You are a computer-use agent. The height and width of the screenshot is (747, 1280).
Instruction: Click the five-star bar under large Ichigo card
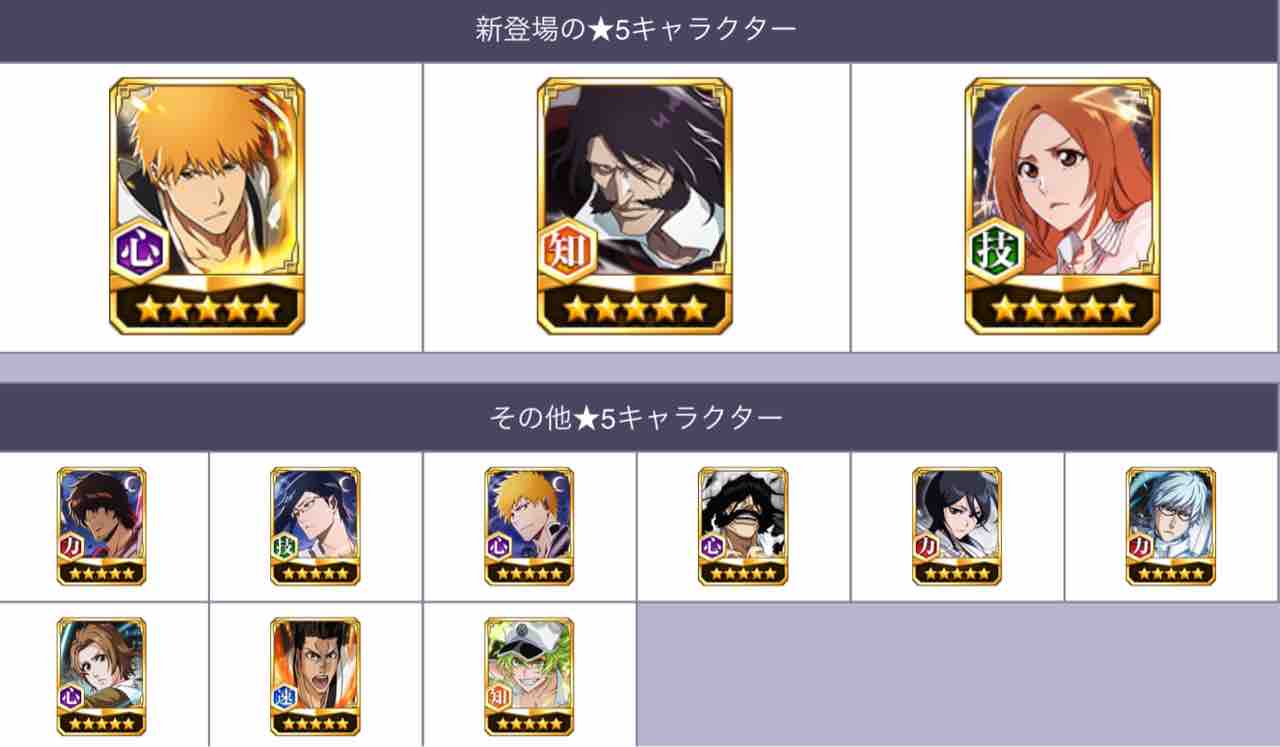point(207,308)
